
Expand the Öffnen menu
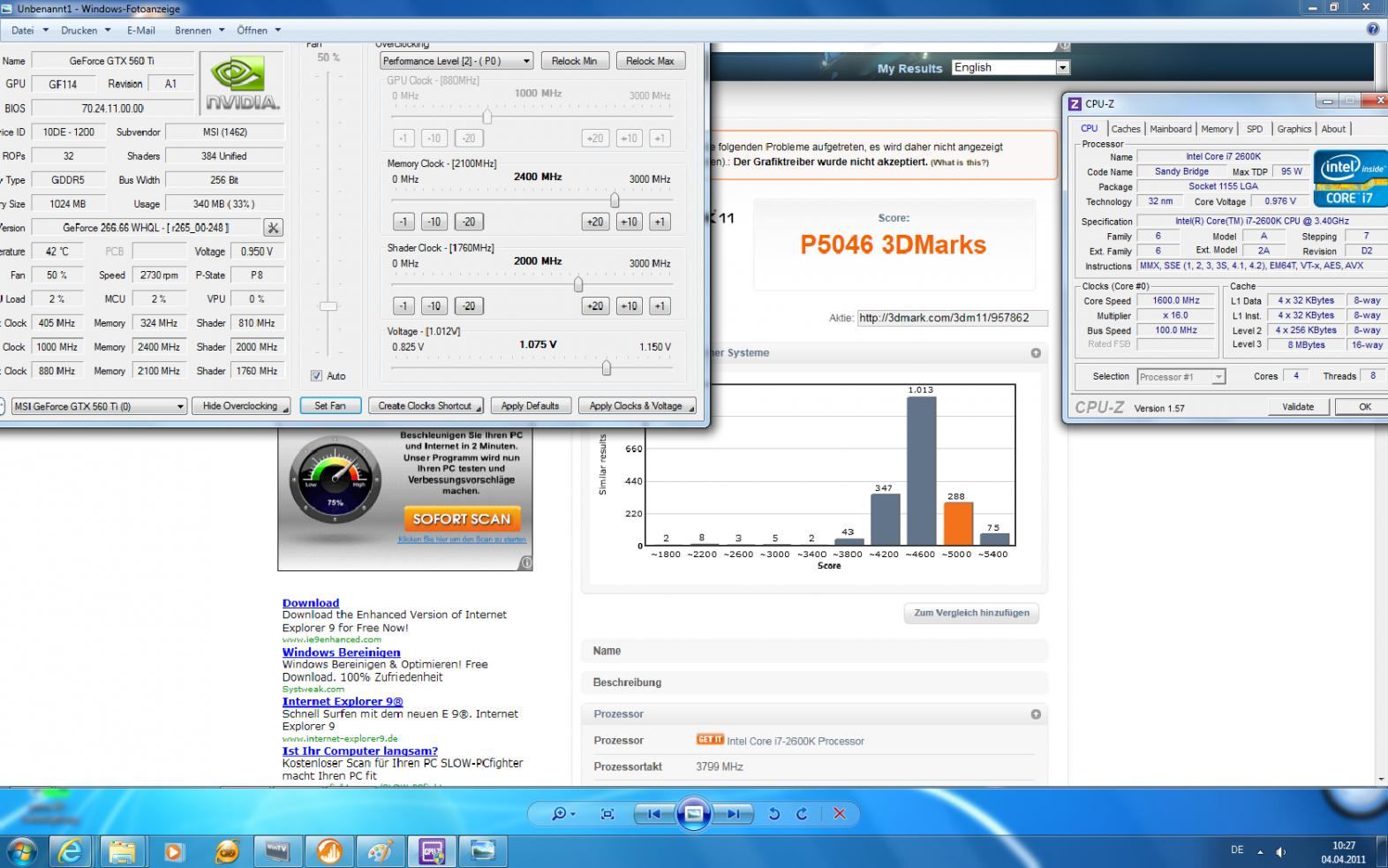click(258, 30)
